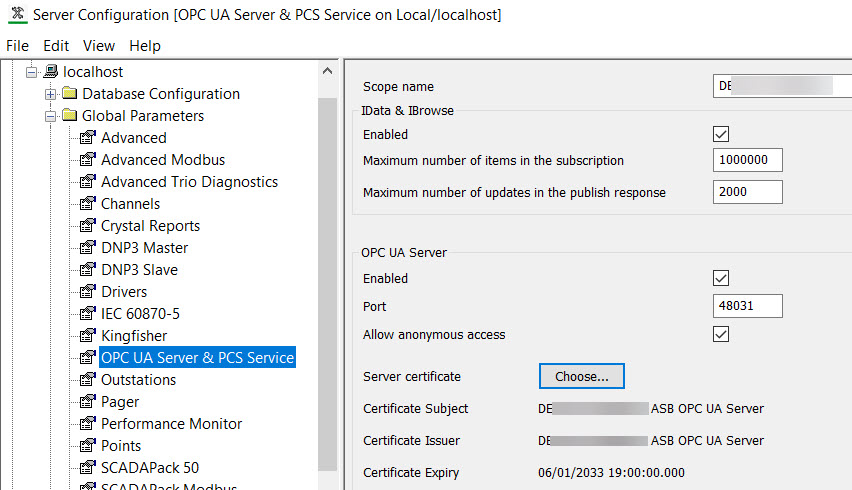Click the Certificate Expiry value 06/01/2033 19:00:00.000
This screenshot has height=490, width=852.
(611, 473)
